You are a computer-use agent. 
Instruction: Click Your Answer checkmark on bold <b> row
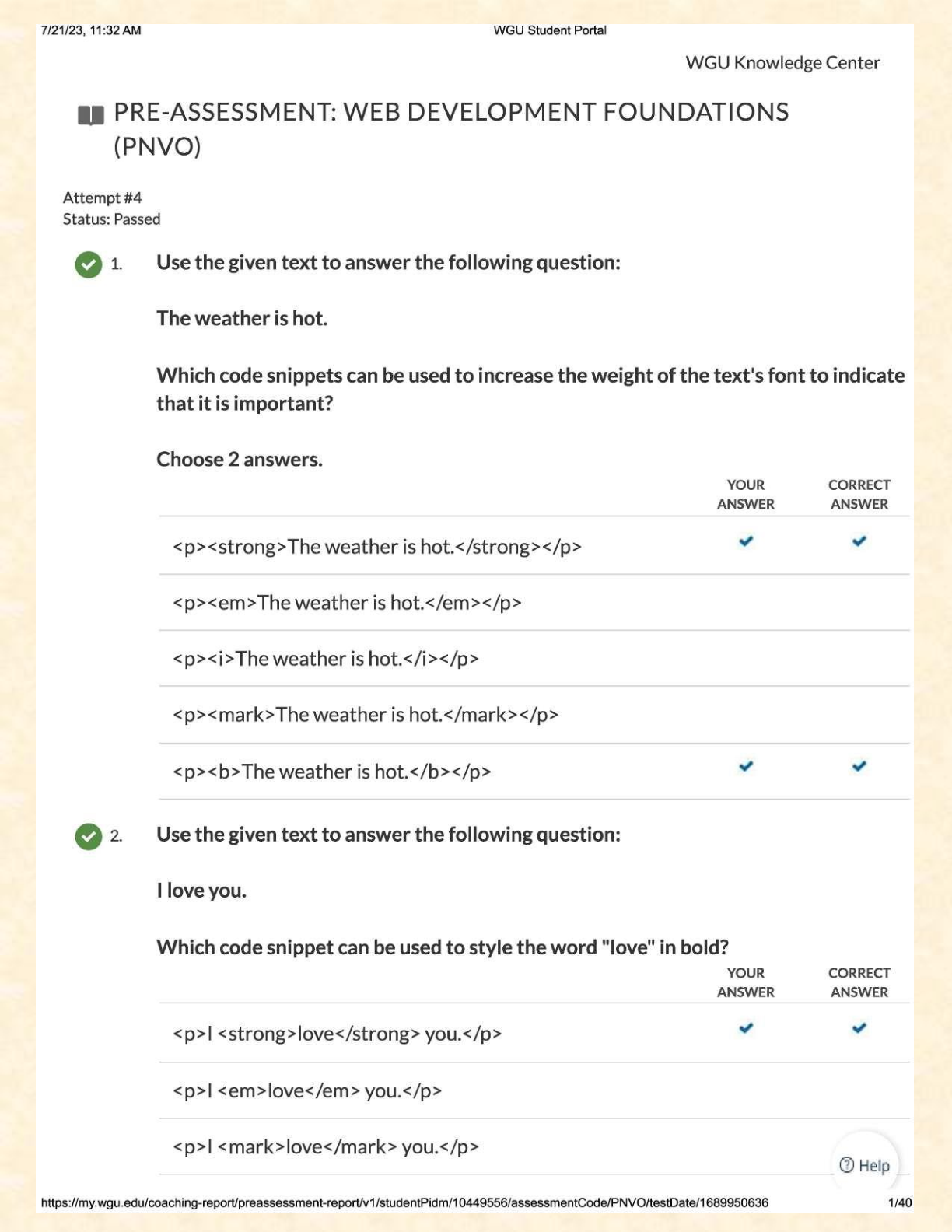[x=746, y=767]
